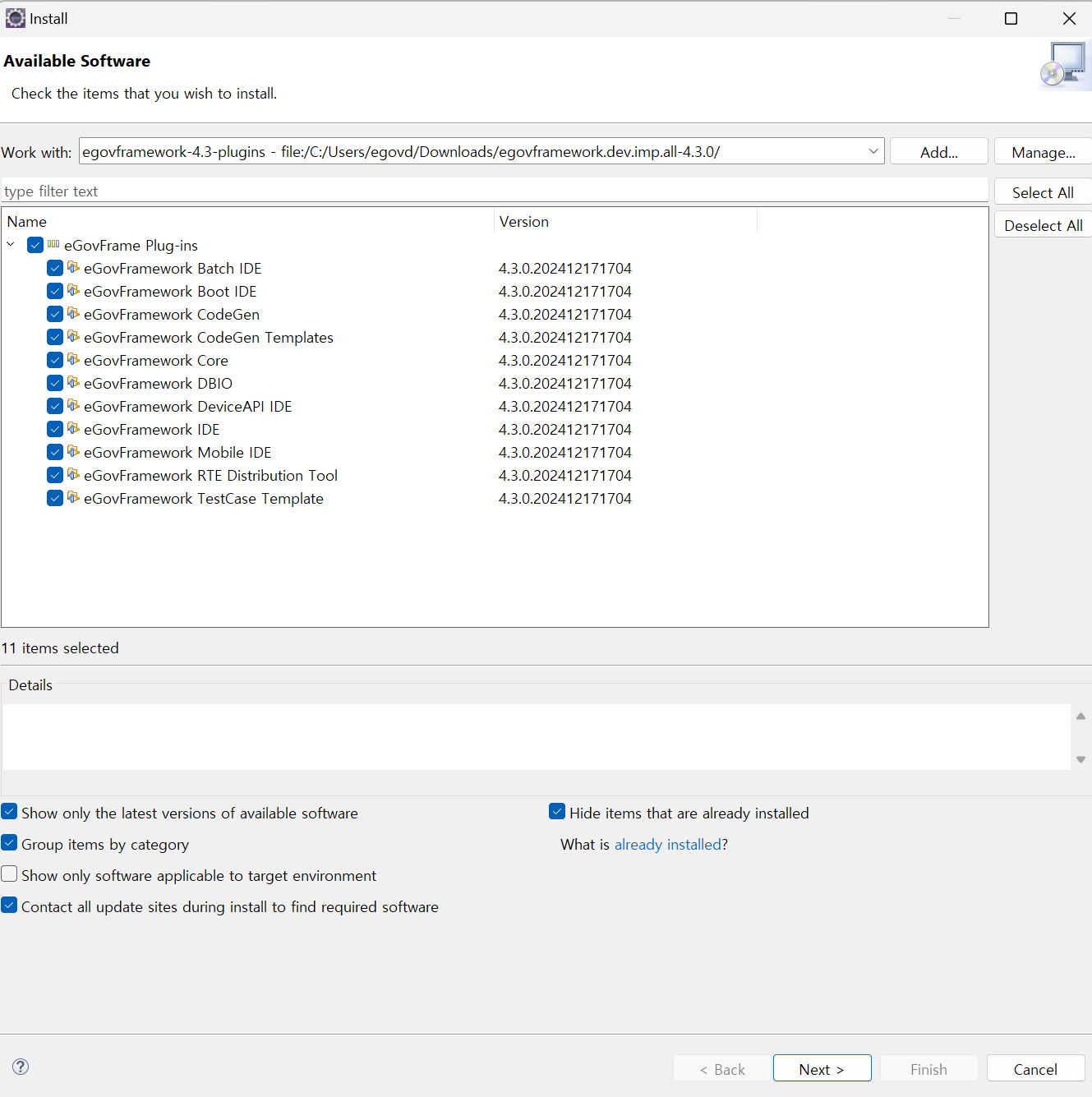Uncheck the eGovFramework Boot IDE checkbox
The height and width of the screenshot is (1097, 1092).
(x=55, y=291)
